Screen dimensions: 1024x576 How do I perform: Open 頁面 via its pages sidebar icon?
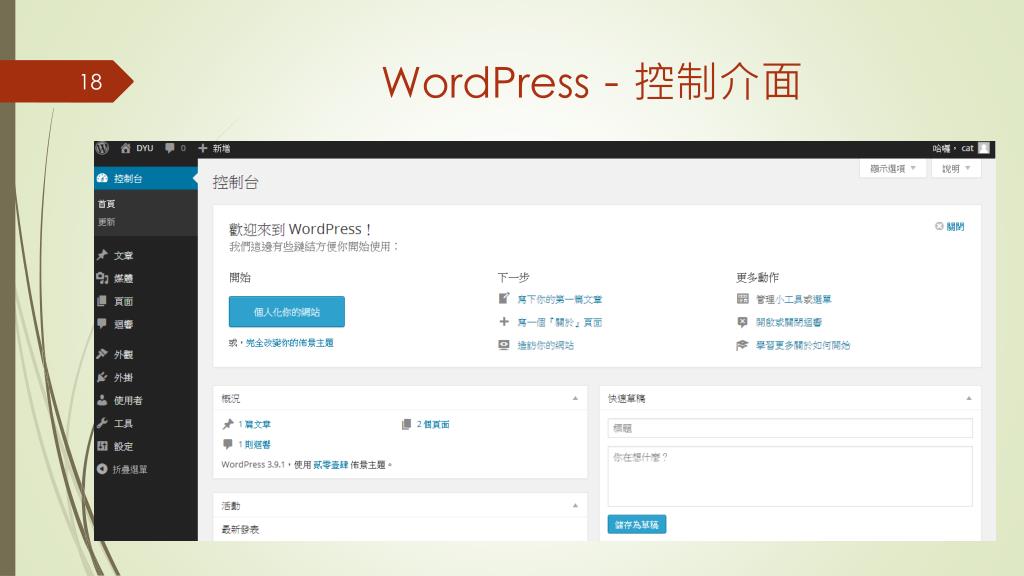click(x=102, y=301)
